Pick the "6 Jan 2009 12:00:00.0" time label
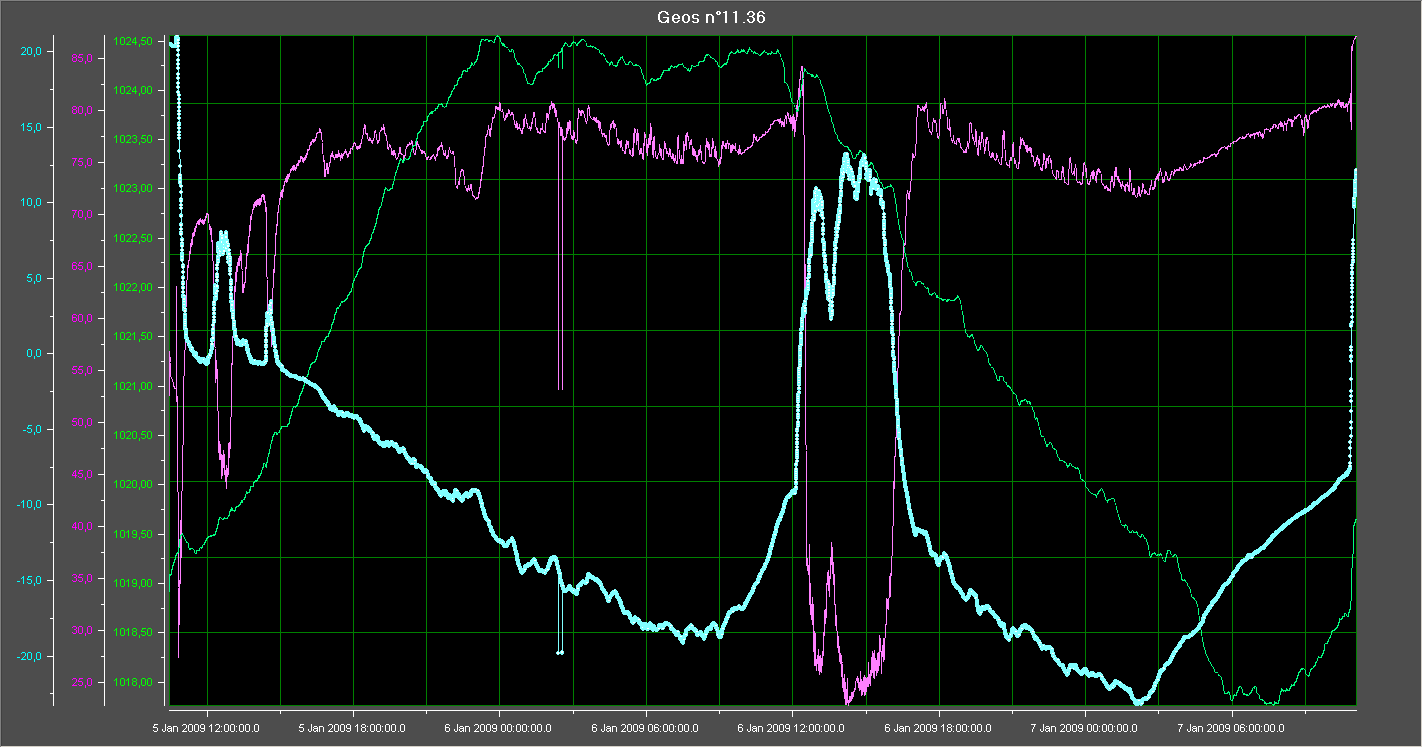This screenshot has height=748, width=1423. 792,729
